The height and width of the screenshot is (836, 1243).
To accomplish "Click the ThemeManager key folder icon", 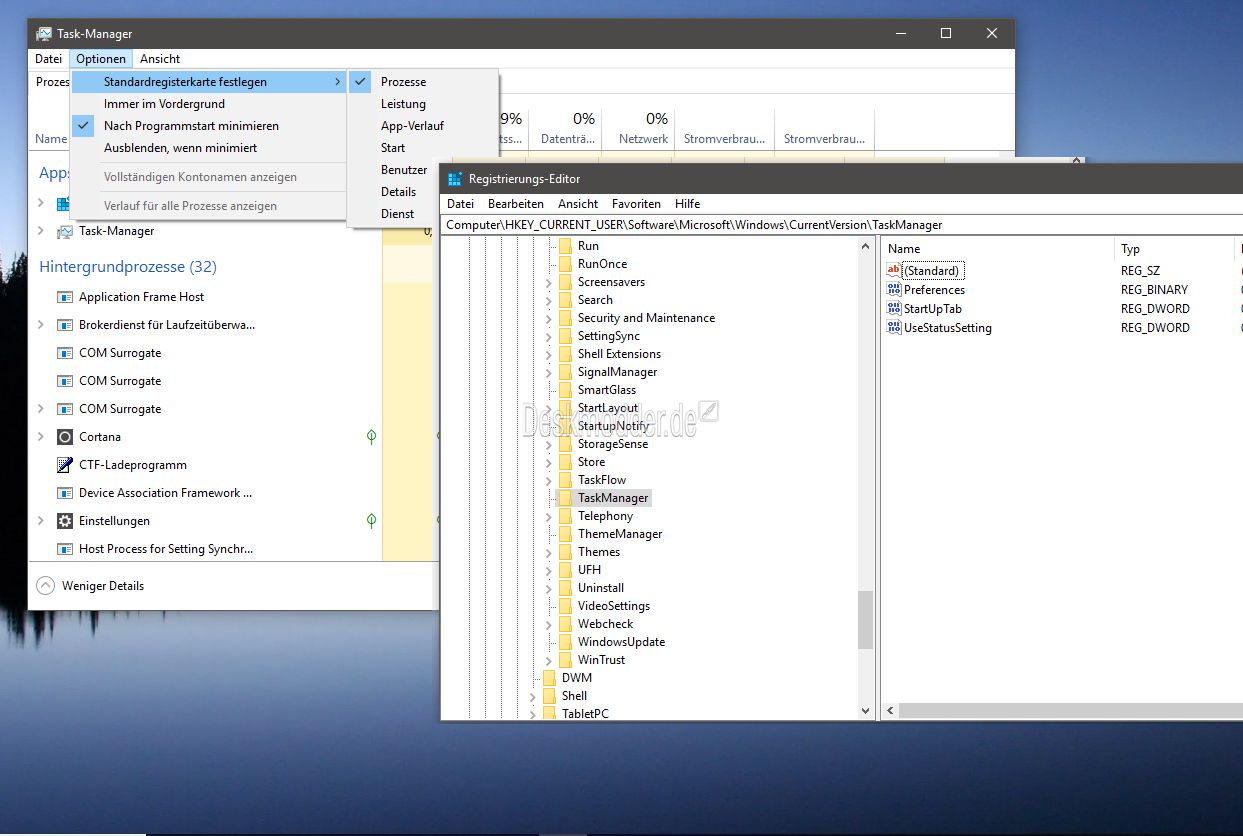I will pyautogui.click(x=565, y=534).
